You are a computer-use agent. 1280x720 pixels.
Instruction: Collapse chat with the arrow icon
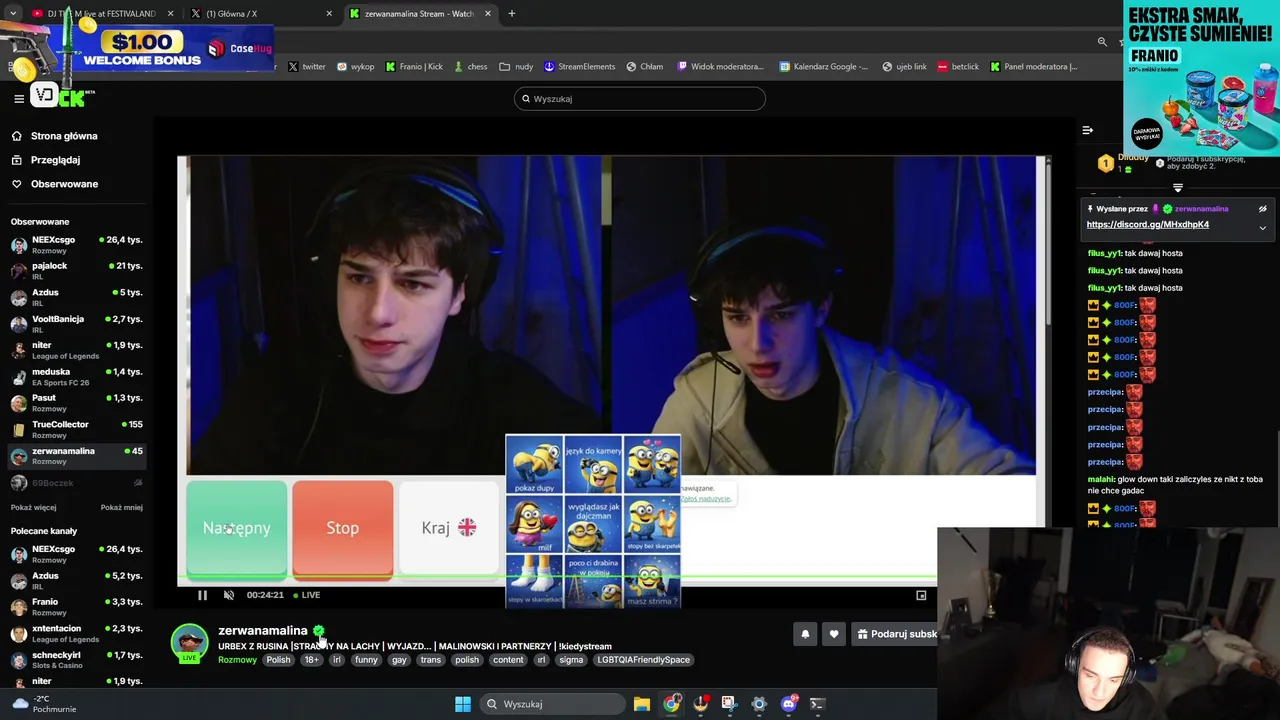[1087, 130]
